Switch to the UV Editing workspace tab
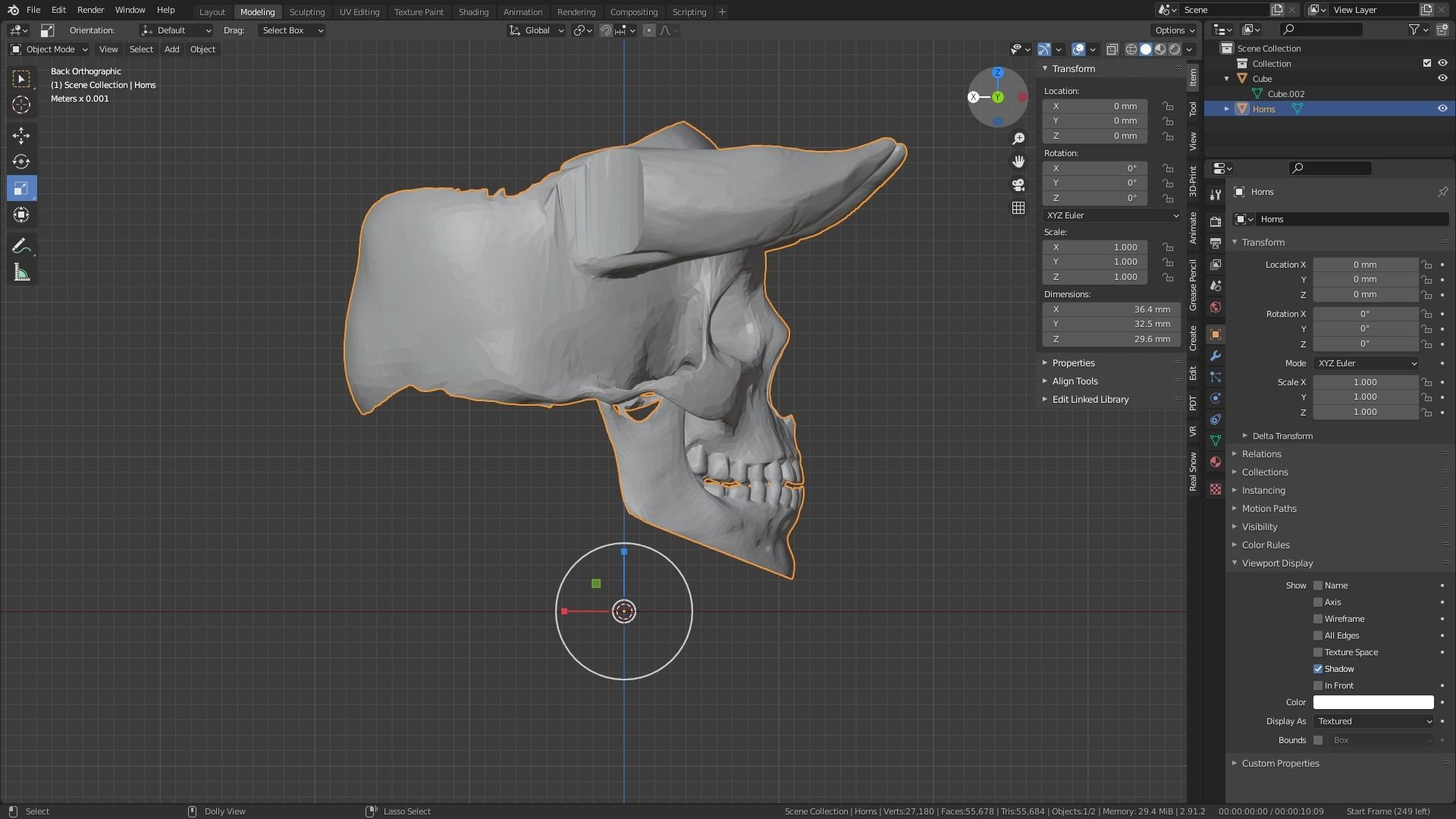 pyautogui.click(x=359, y=12)
